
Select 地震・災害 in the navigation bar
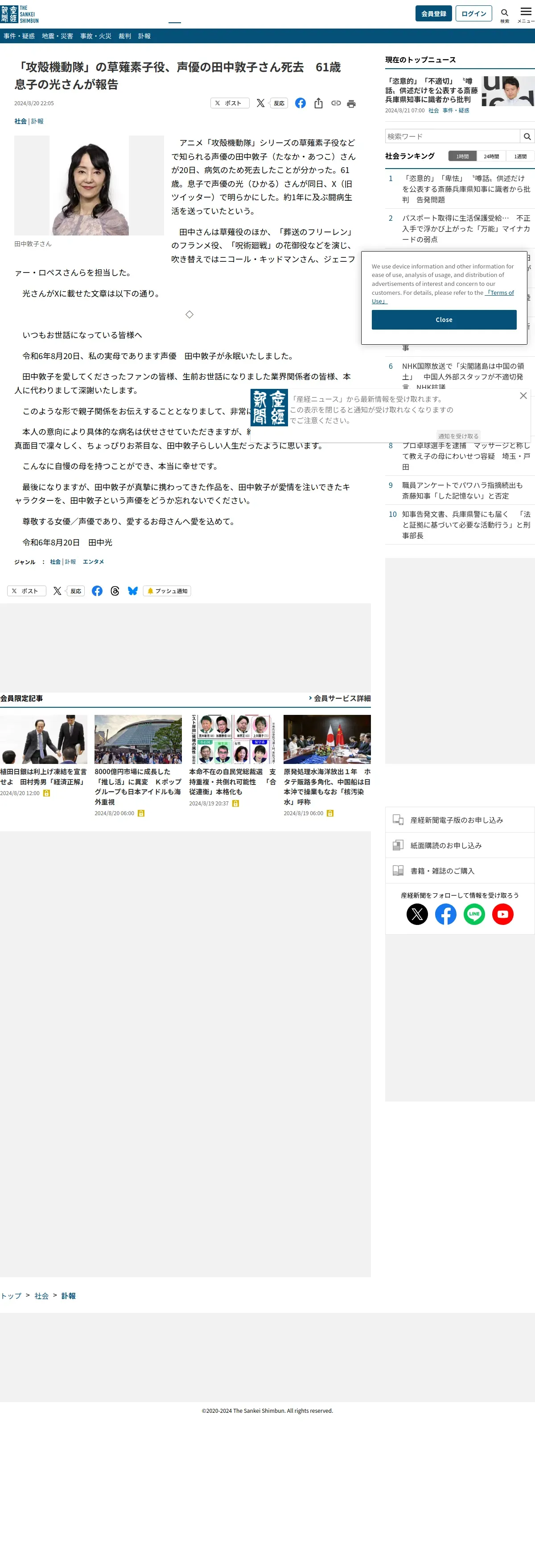click(x=57, y=36)
